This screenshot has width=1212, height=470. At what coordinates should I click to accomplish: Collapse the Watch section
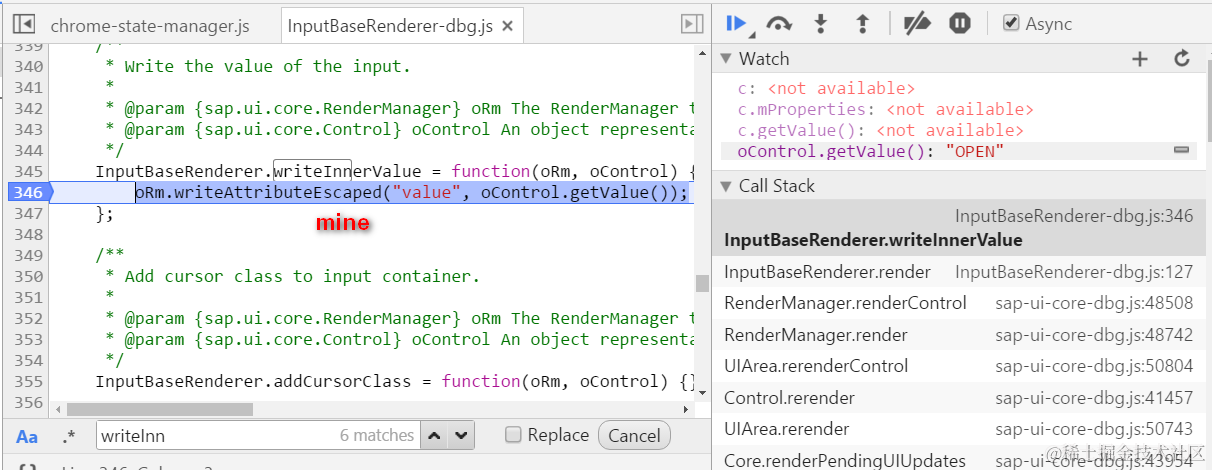pyautogui.click(x=726, y=59)
